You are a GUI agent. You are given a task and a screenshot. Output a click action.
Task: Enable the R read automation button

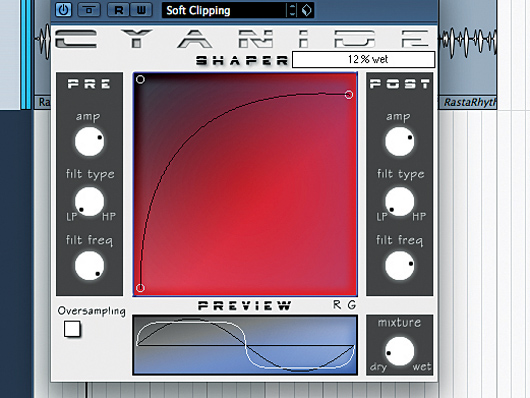pos(118,10)
